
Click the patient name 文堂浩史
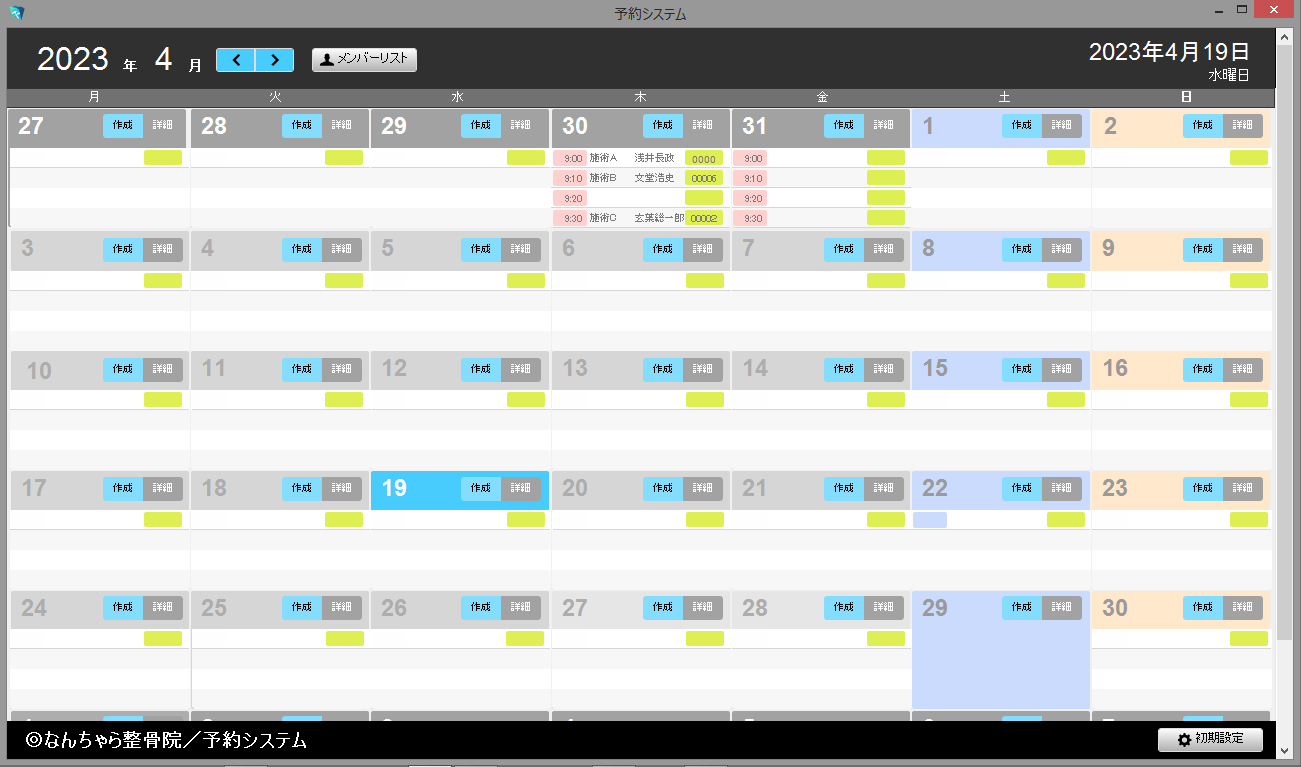[655, 178]
